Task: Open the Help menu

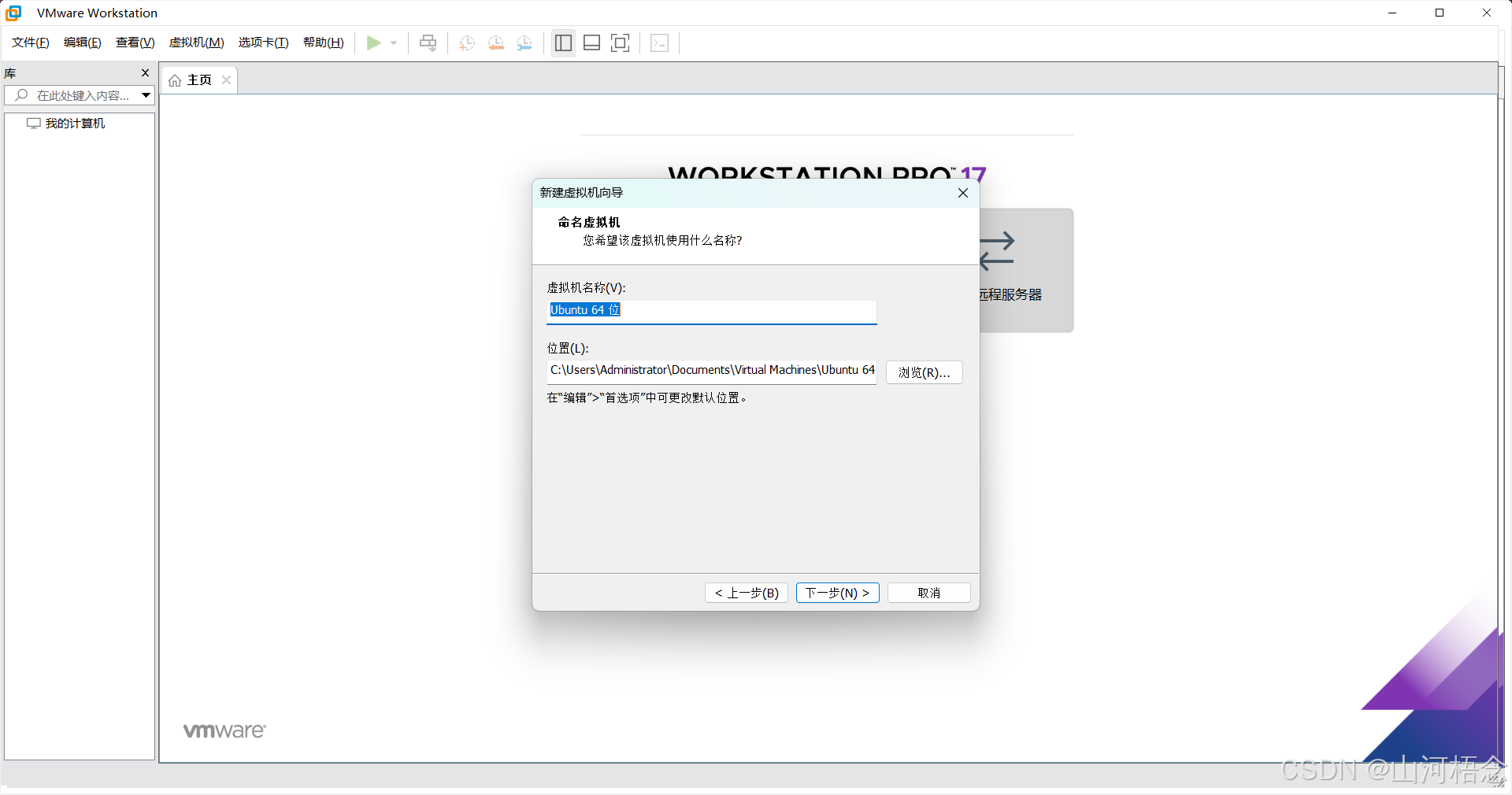Action: 324,43
